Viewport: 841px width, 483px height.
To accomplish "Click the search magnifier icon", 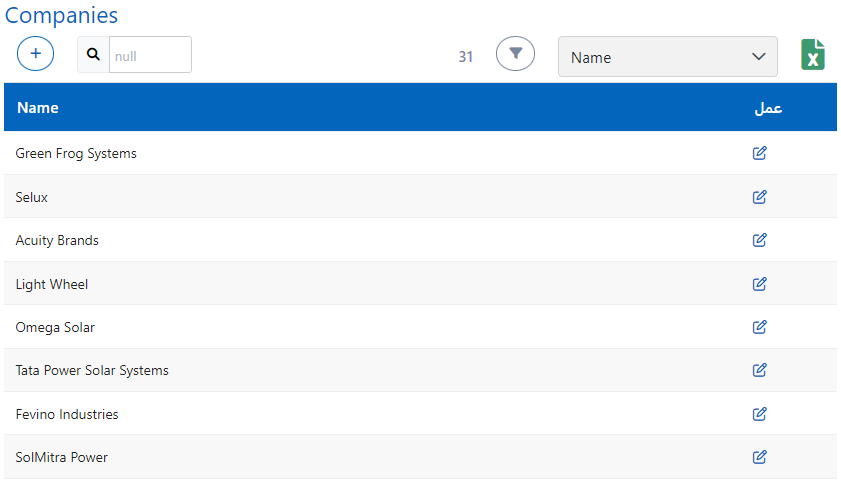I will coord(93,55).
